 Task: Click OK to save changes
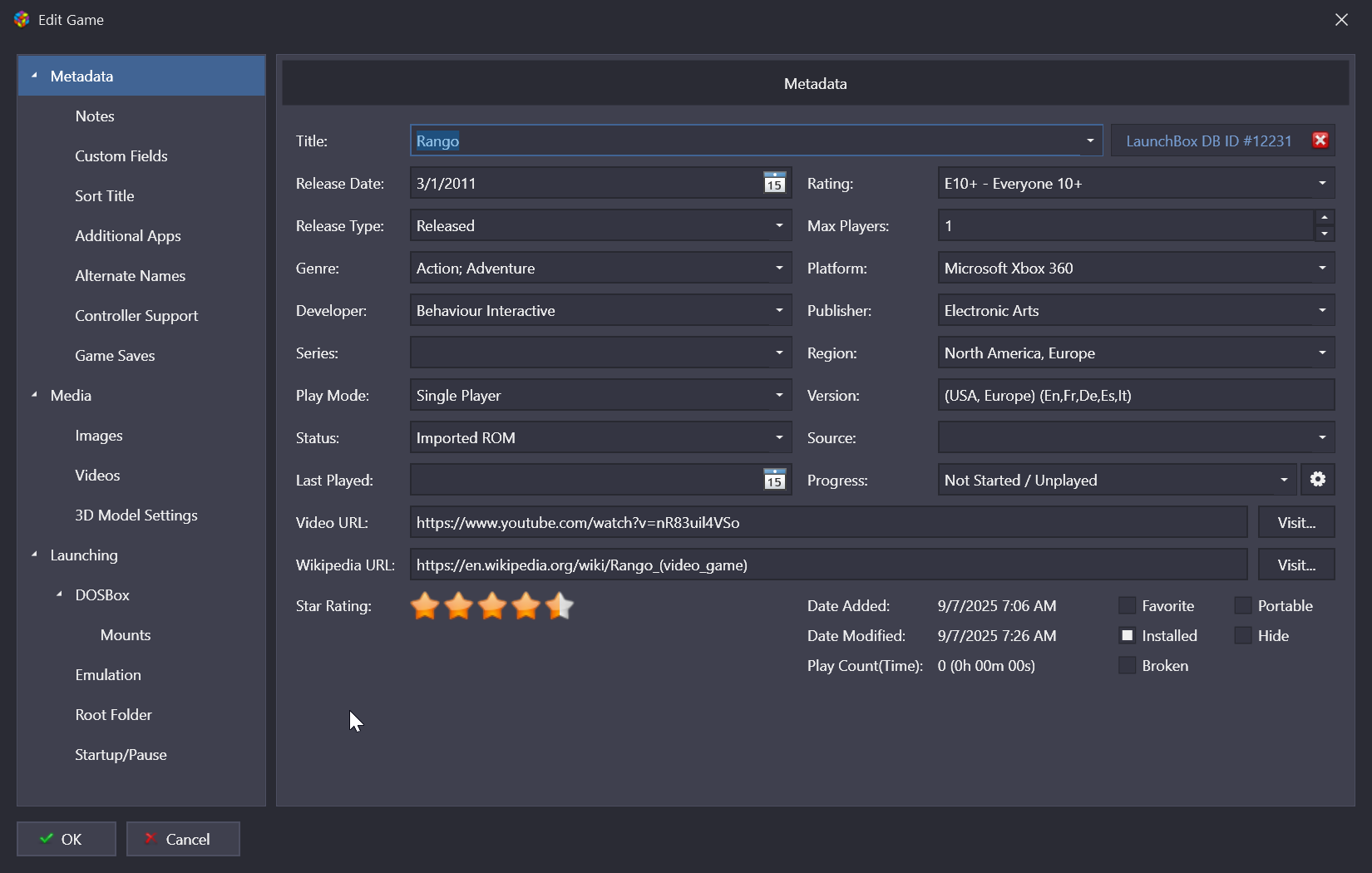click(x=67, y=839)
